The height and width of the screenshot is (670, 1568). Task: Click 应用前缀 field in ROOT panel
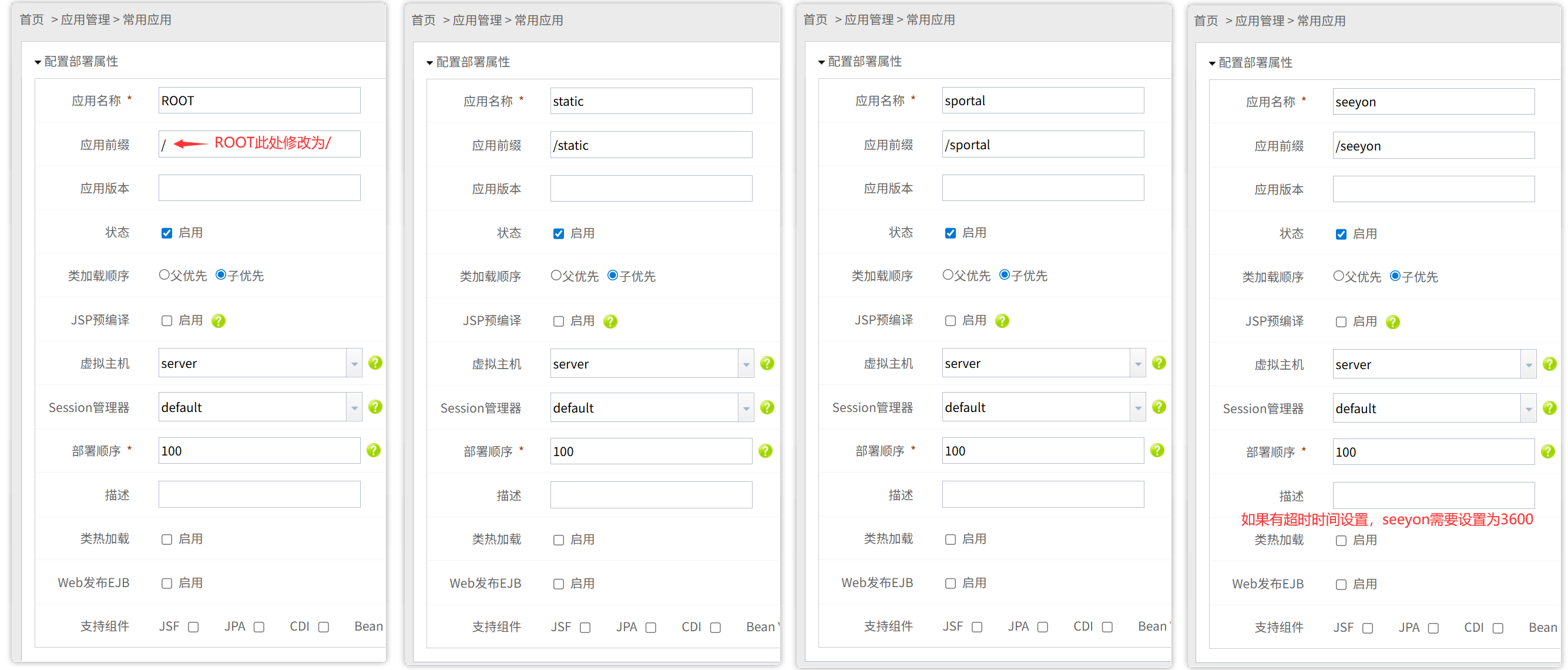(x=259, y=145)
